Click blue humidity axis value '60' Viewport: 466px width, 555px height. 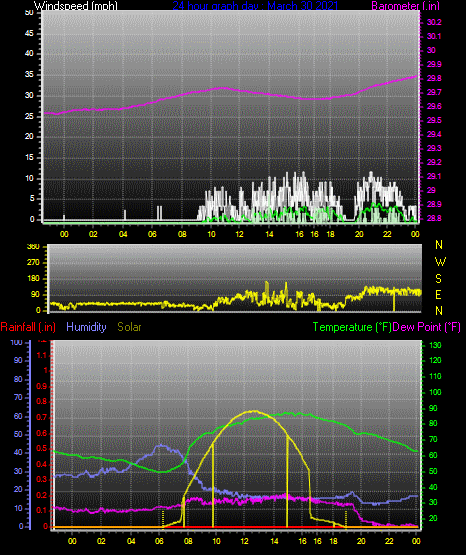tap(18, 416)
